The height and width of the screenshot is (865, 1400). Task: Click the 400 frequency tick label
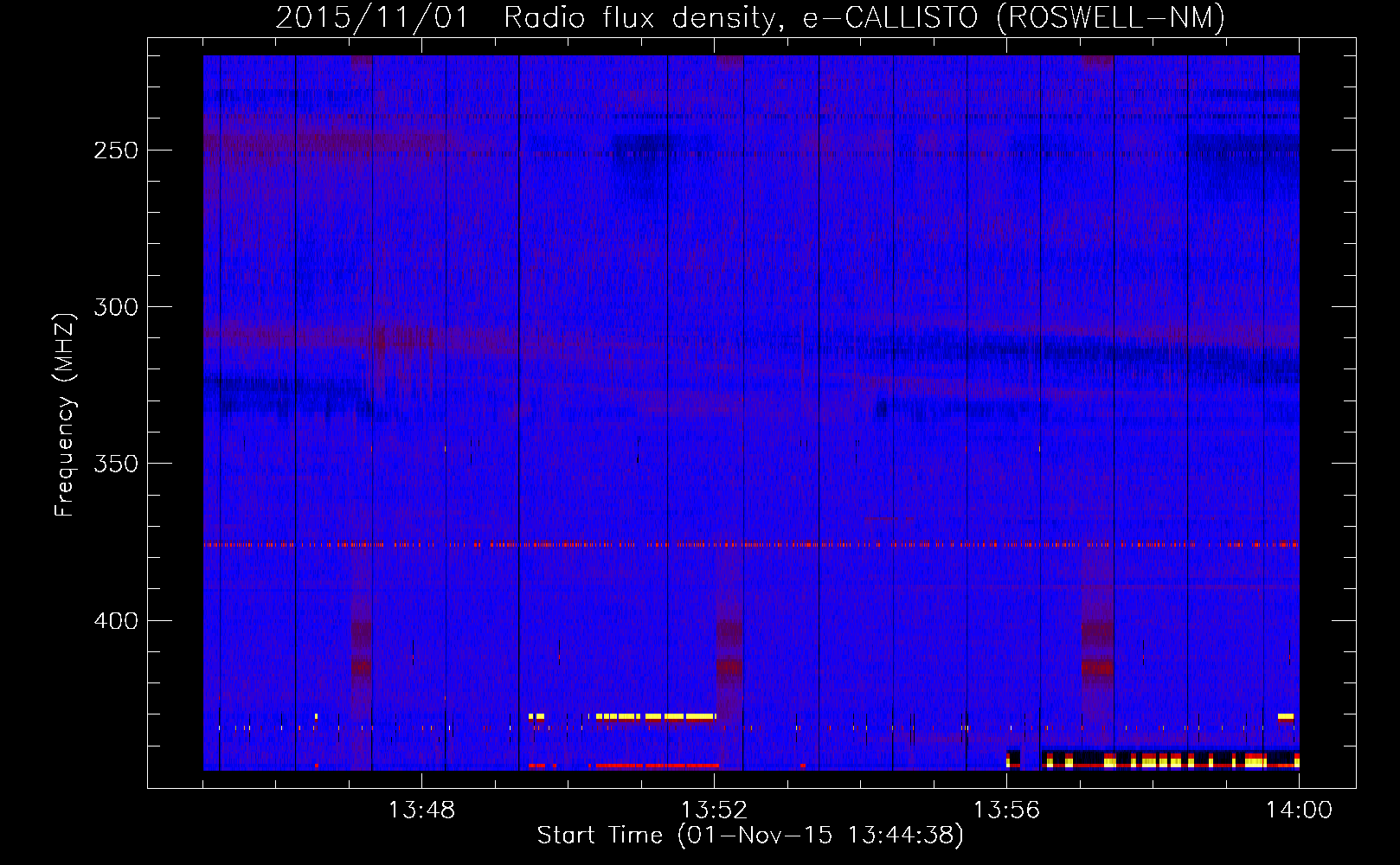click(115, 621)
